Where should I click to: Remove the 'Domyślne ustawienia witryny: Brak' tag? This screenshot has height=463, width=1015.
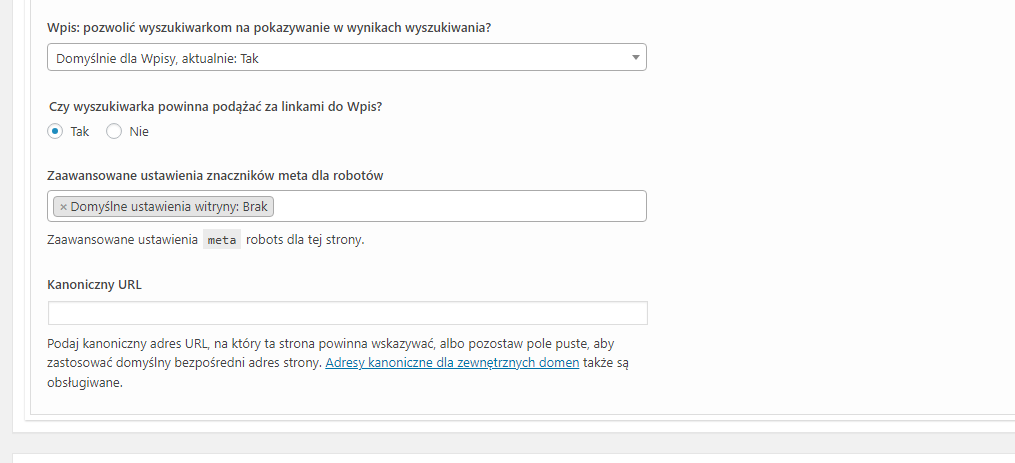(x=63, y=207)
